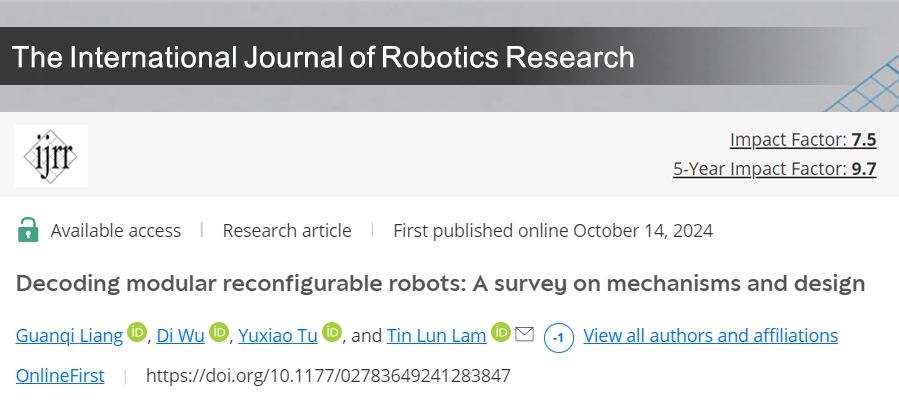
Task: Click the Research article label
Action: pyautogui.click(x=287, y=231)
